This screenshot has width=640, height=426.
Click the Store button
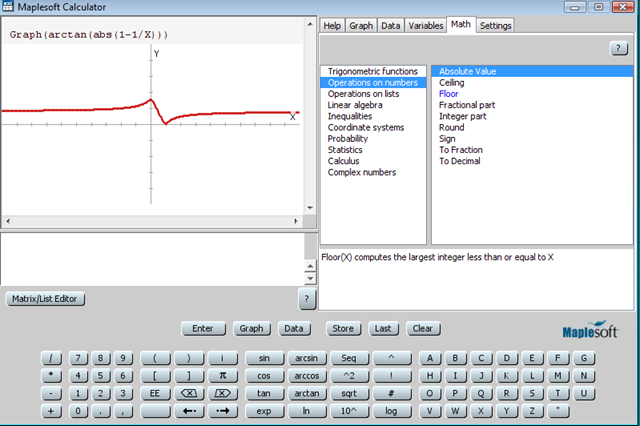(x=343, y=328)
